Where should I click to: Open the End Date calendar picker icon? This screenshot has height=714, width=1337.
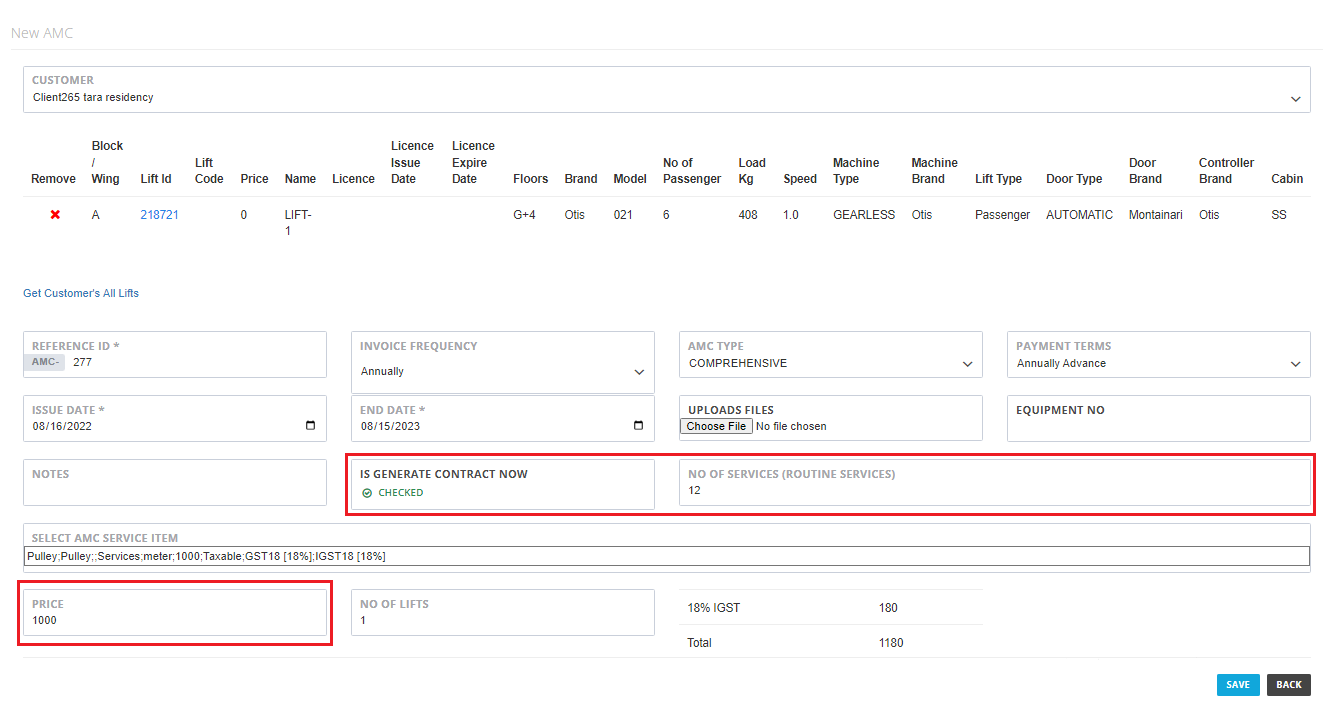(639, 426)
